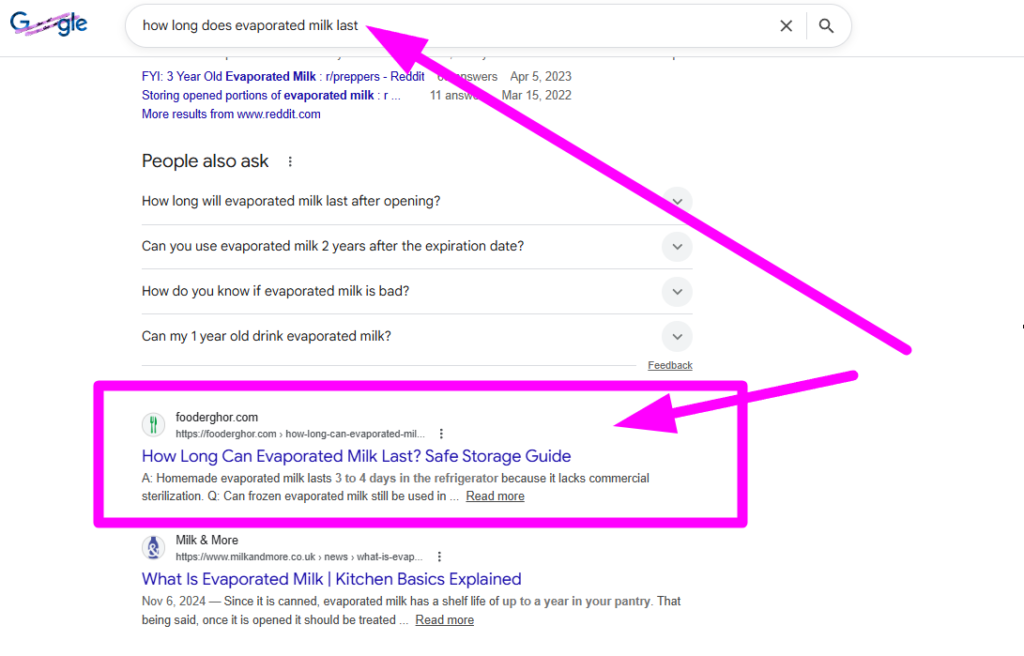This screenshot has width=1024, height=656.
Task: Click the Google logo
Action: coord(48,24)
